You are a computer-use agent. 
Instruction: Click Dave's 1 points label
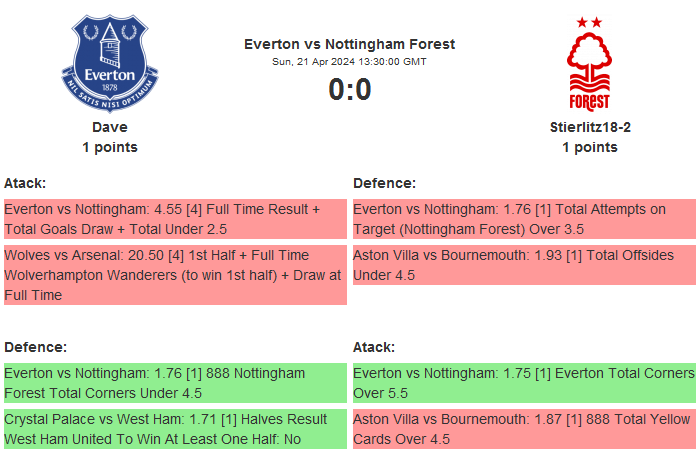click(x=110, y=147)
